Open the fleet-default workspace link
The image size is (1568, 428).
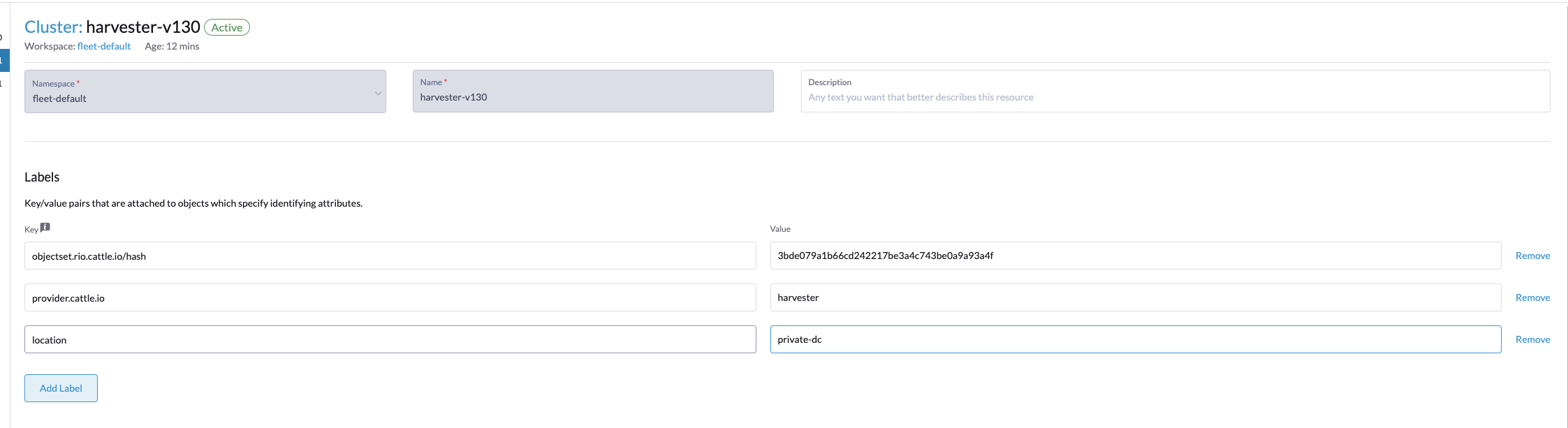pos(104,46)
